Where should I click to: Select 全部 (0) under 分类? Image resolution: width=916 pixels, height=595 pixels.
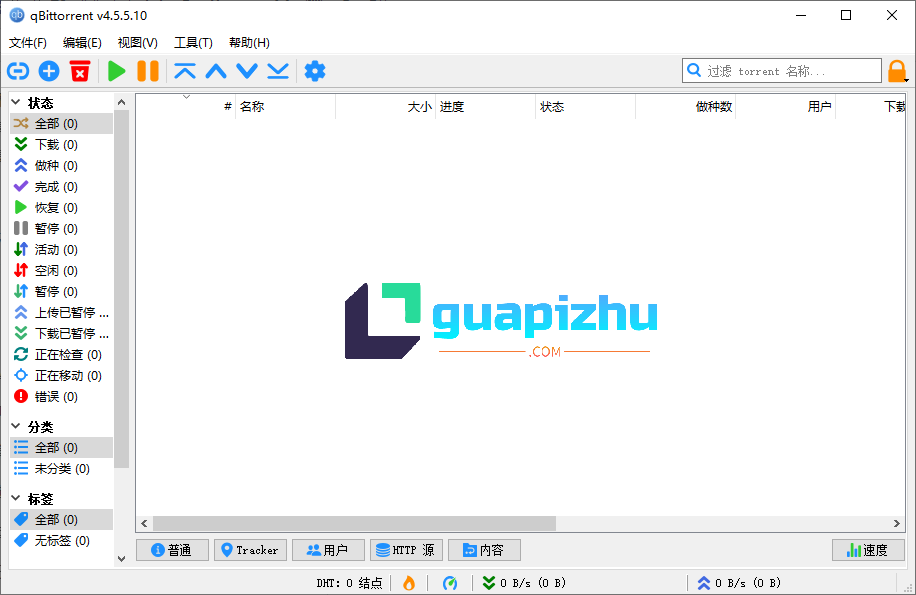[61, 447]
